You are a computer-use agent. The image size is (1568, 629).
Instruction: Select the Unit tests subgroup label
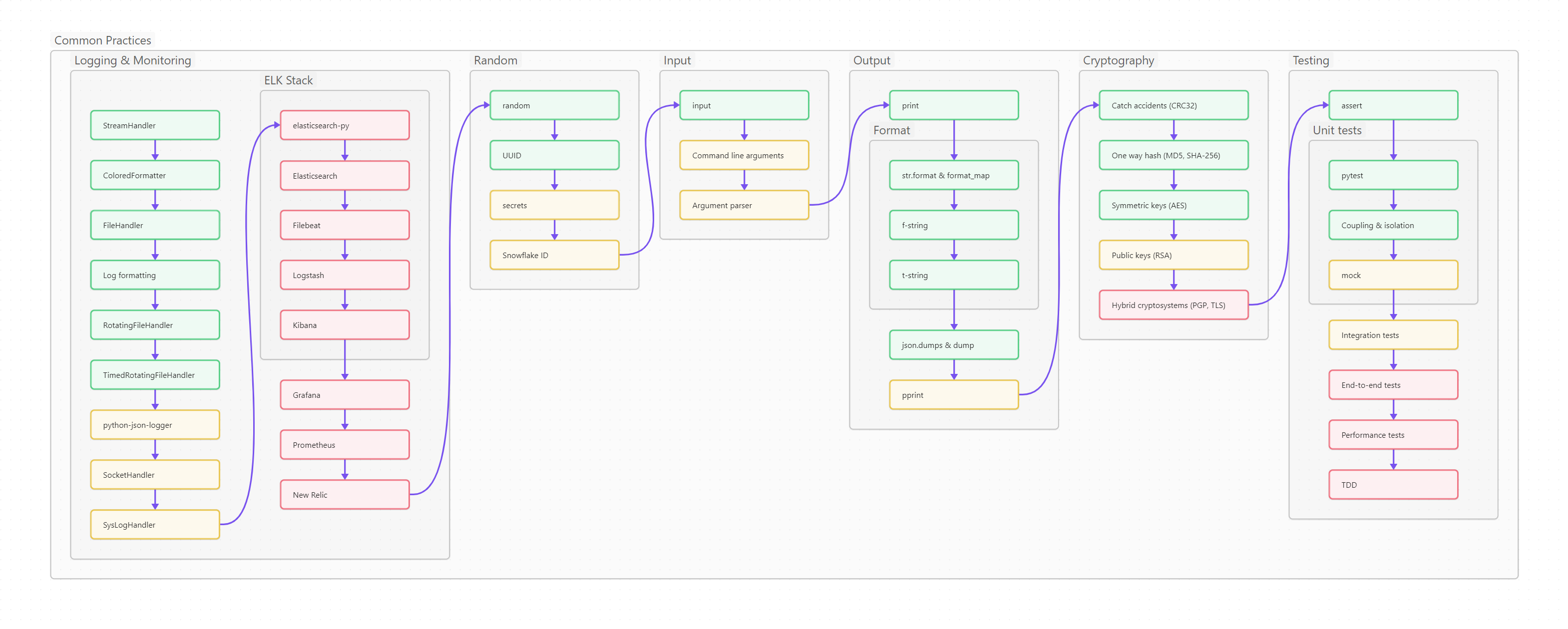(x=1336, y=130)
